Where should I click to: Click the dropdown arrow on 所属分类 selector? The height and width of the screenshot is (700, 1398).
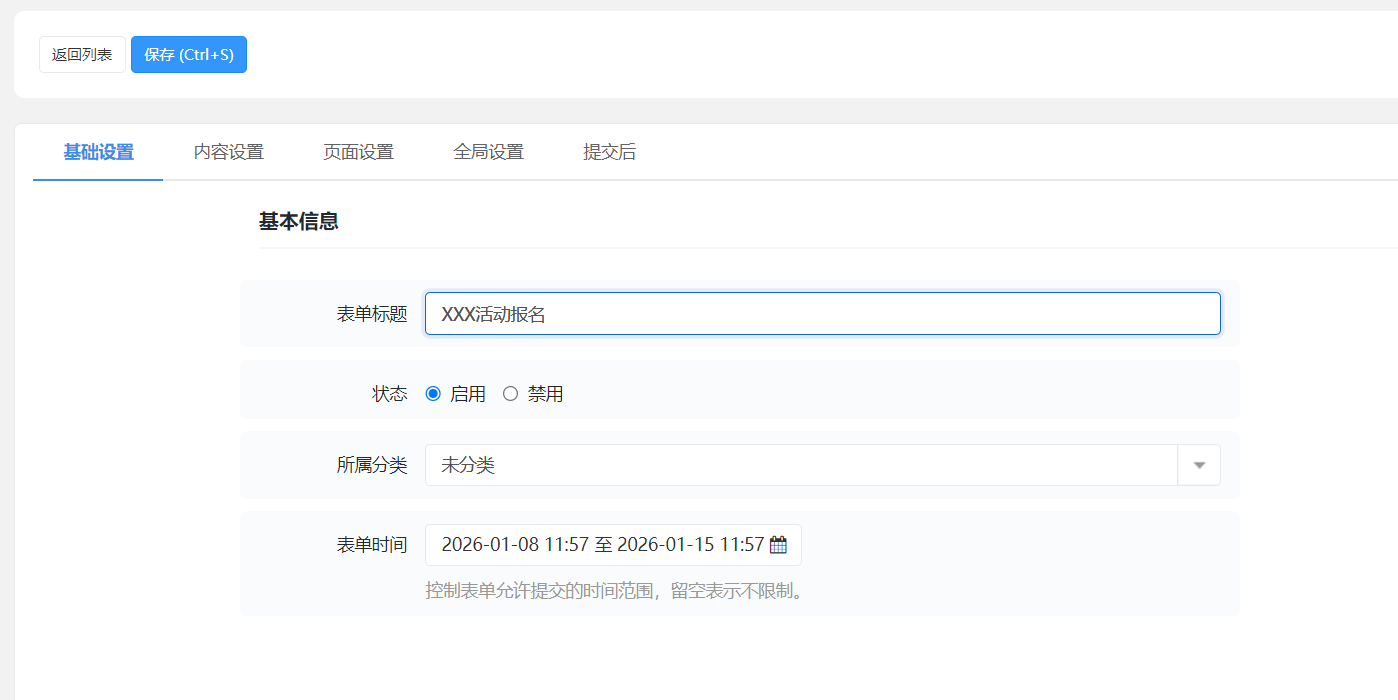1198,464
